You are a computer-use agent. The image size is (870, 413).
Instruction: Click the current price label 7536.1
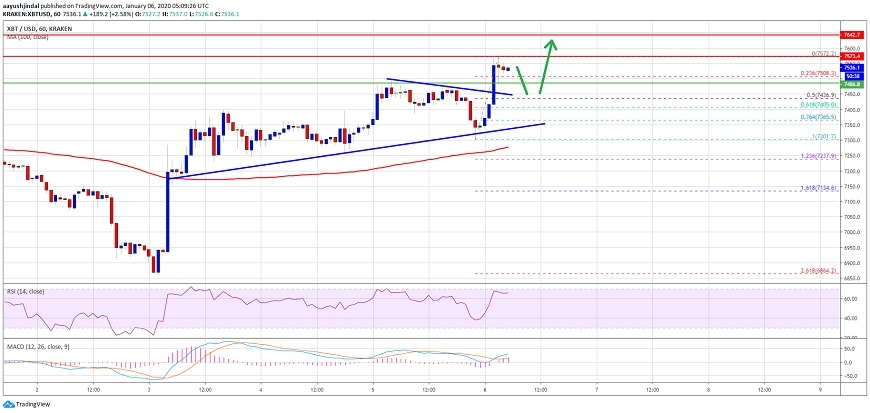tap(852, 68)
